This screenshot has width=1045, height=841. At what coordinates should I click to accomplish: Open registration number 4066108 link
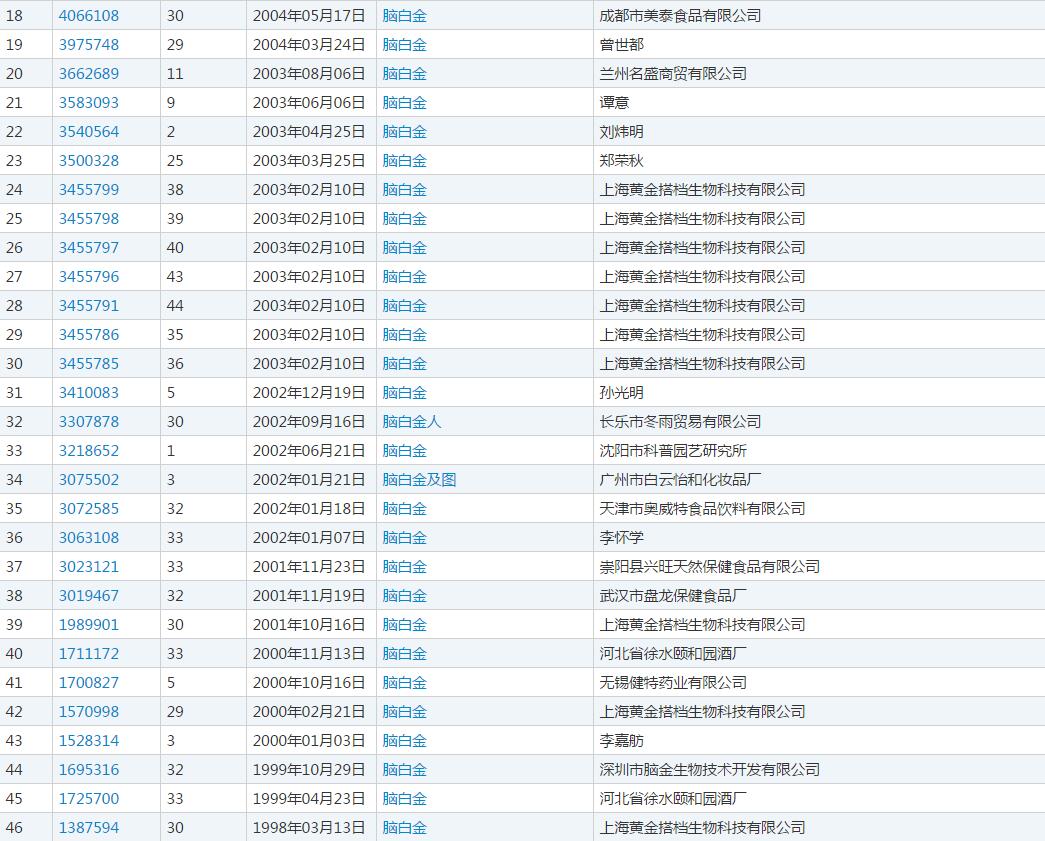89,15
